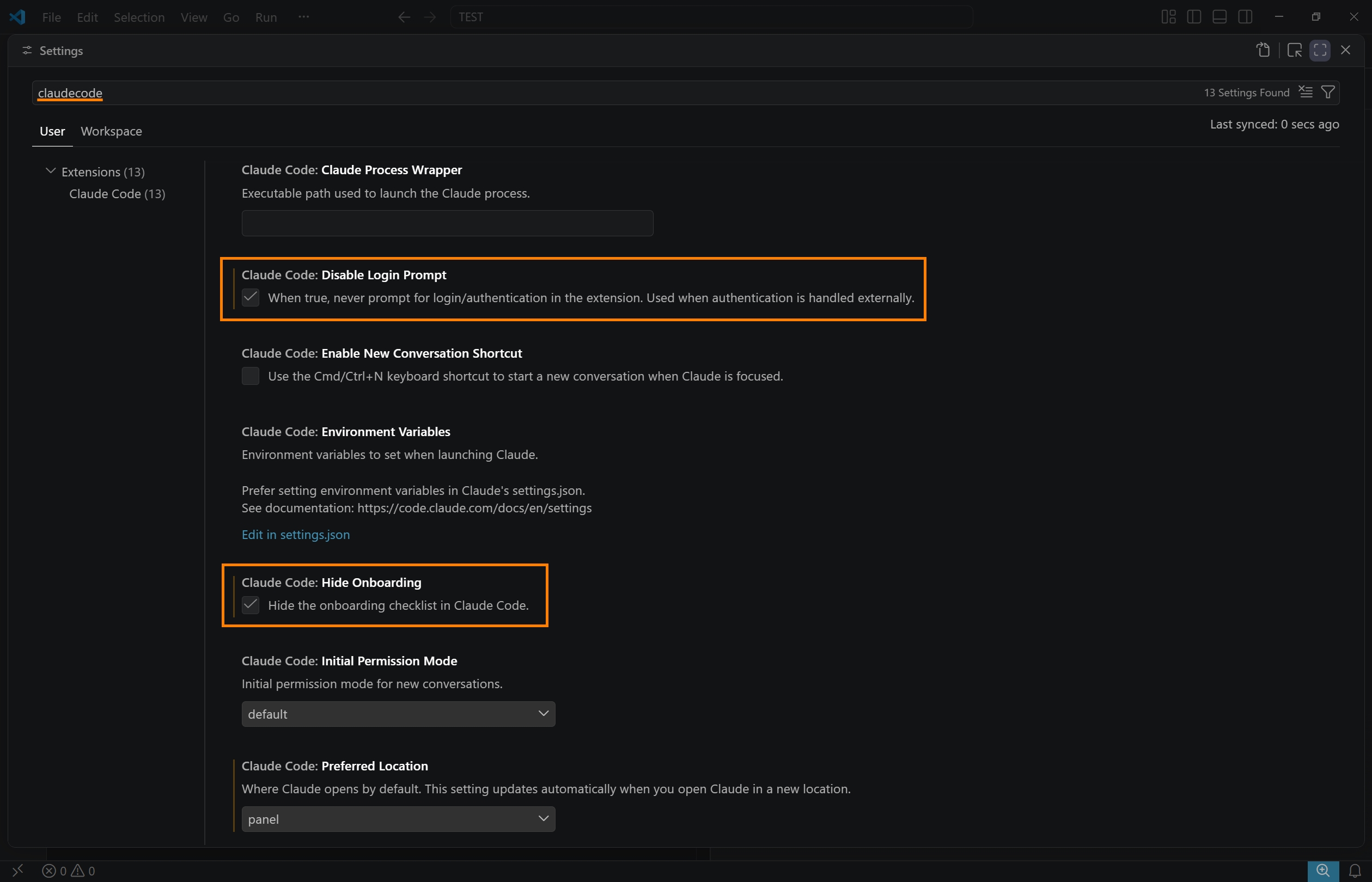The image size is (1372, 882).
Task: Minimize the VS Code window
Action: [x=1279, y=17]
